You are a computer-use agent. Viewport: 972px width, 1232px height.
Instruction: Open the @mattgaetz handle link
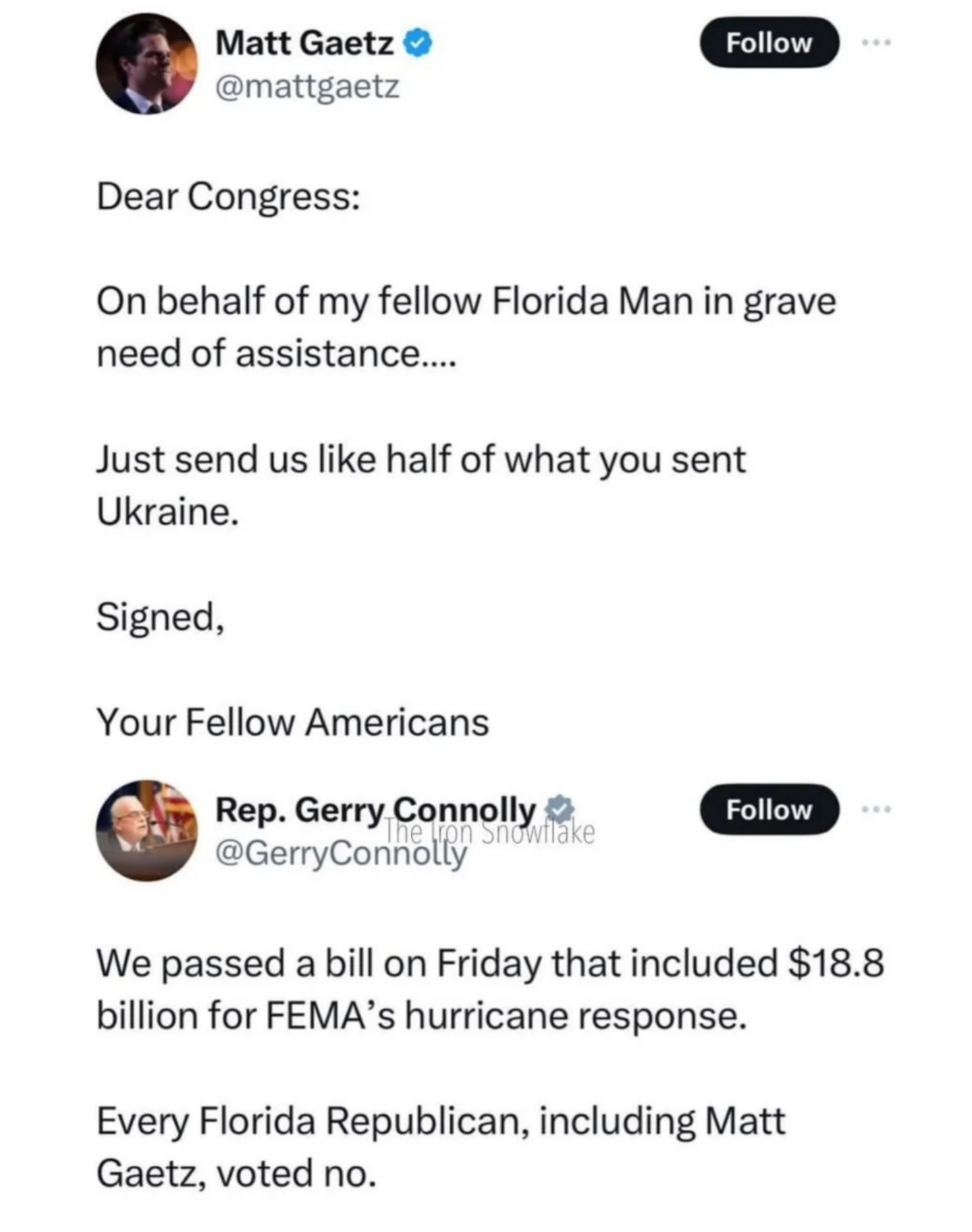pos(307,86)
